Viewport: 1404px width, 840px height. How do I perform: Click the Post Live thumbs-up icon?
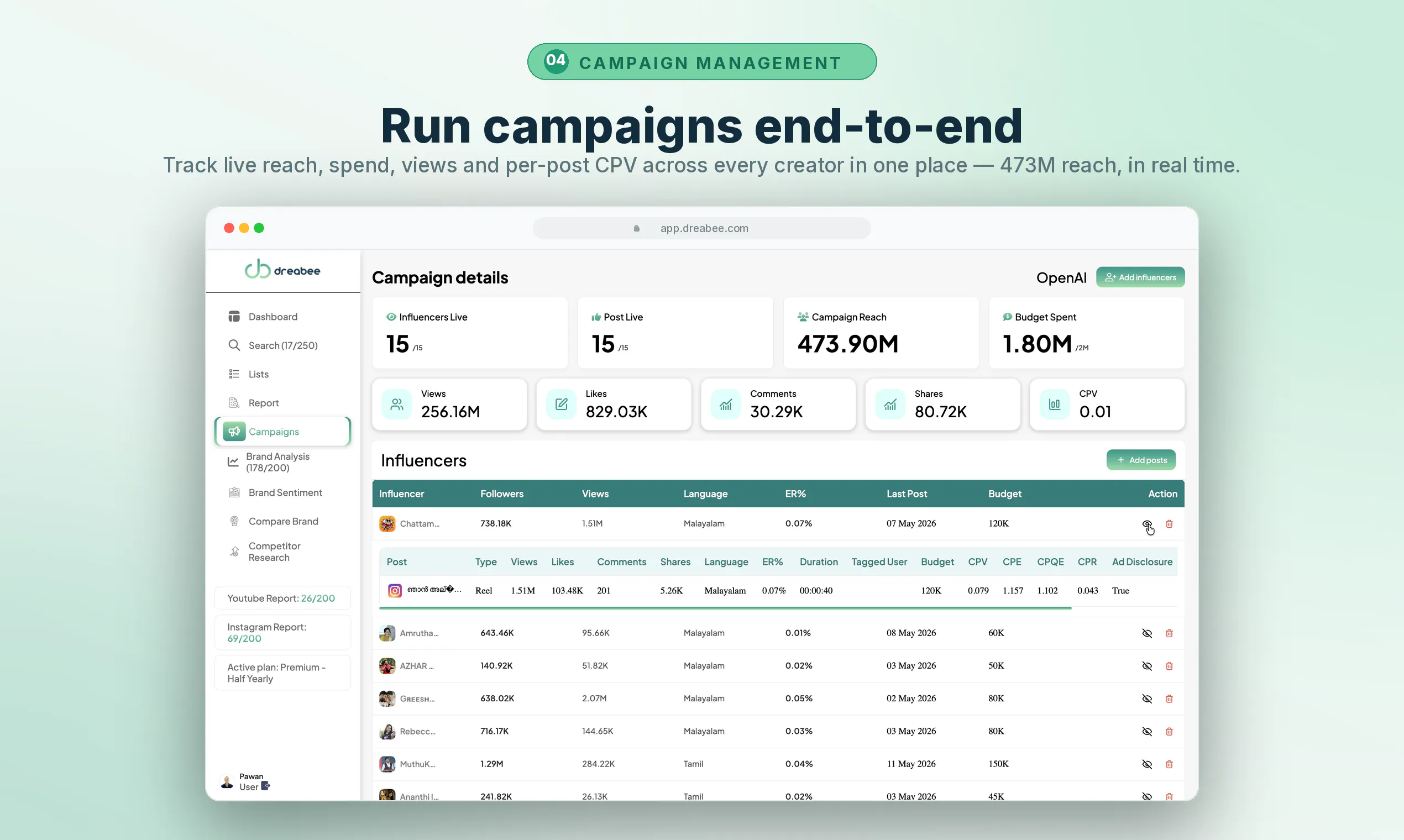595,317
